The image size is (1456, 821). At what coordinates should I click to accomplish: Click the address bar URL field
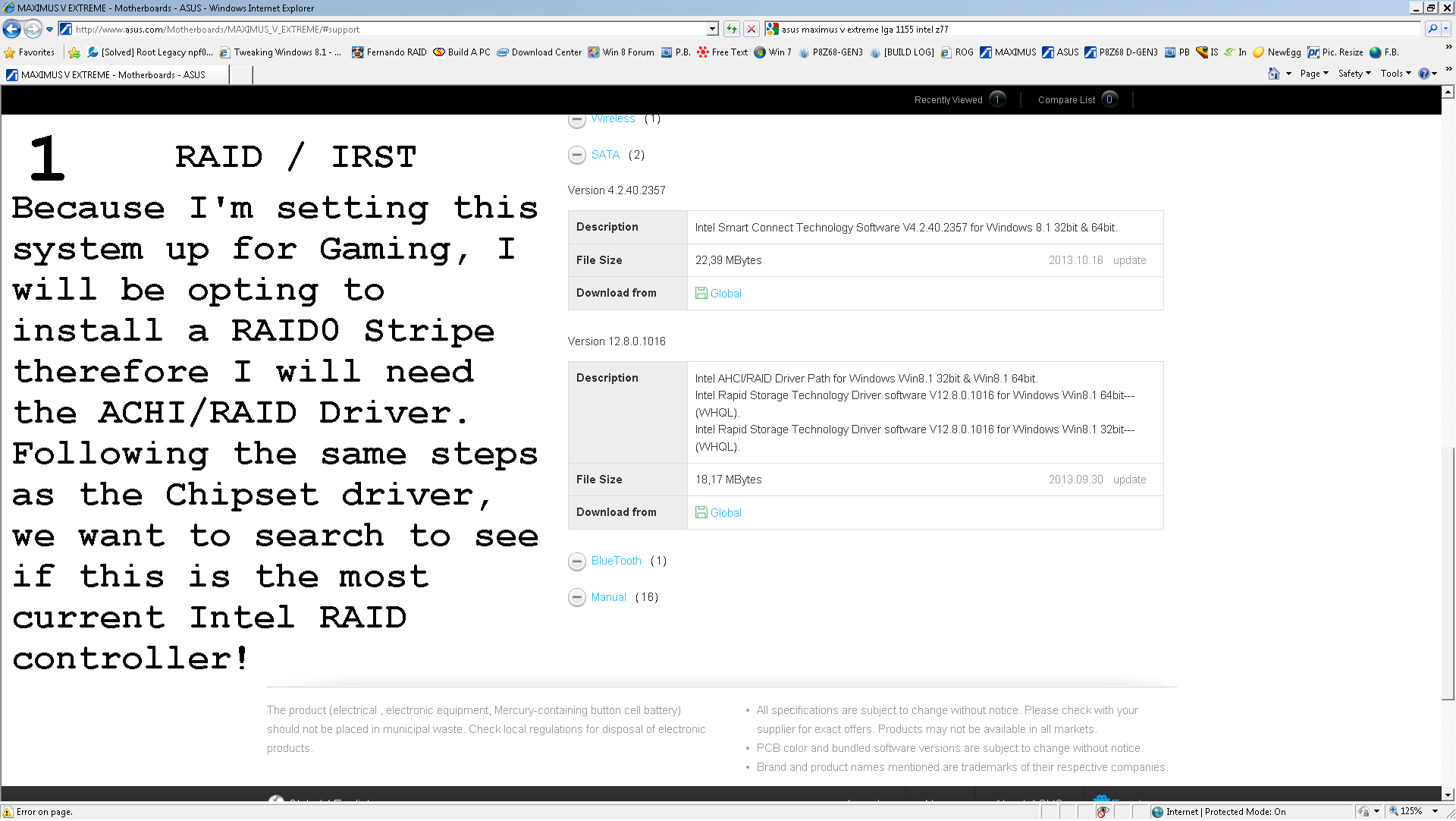pos(389,30)
